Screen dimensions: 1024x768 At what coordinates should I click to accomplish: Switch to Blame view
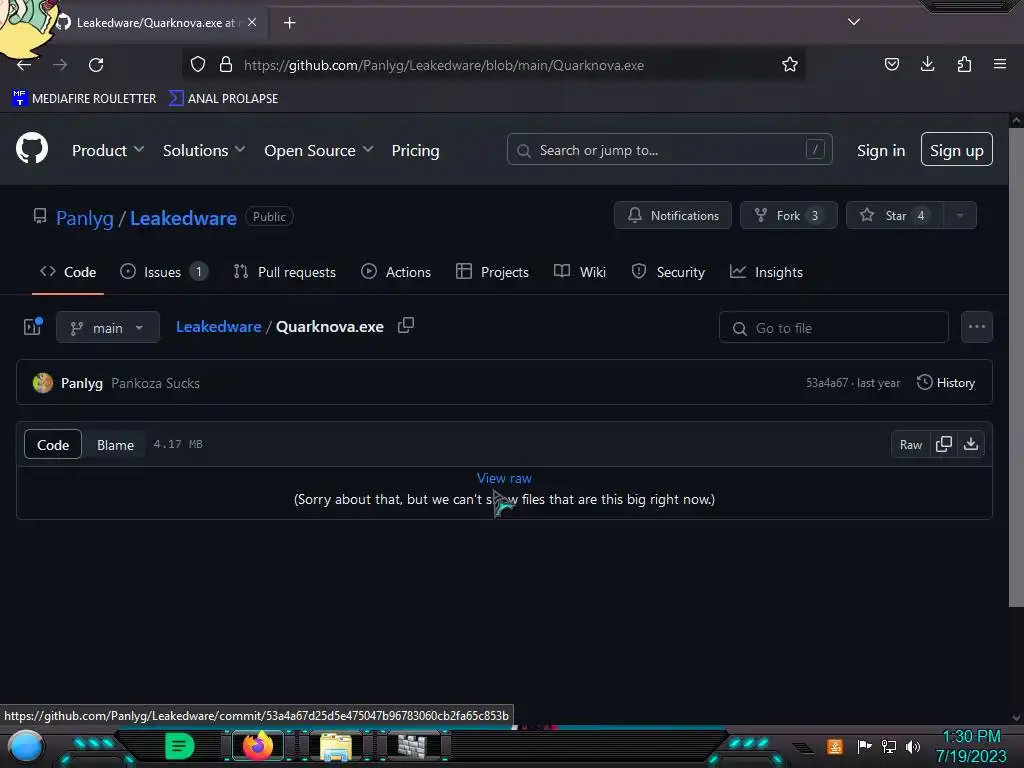tap(116, 445)
